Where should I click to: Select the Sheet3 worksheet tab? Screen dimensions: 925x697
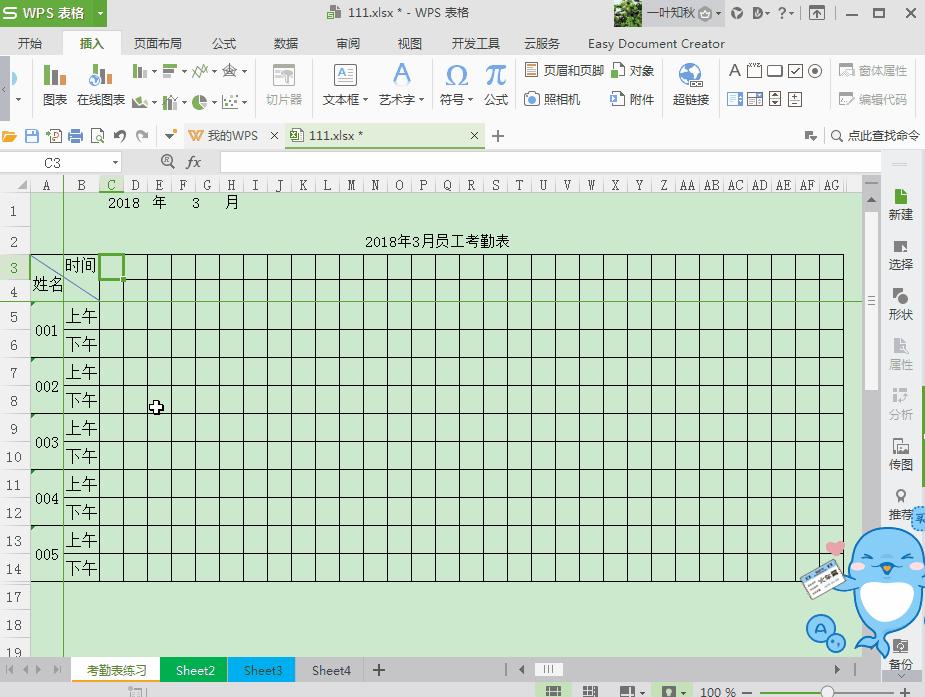pyautogui.click(x=263, y=670)
